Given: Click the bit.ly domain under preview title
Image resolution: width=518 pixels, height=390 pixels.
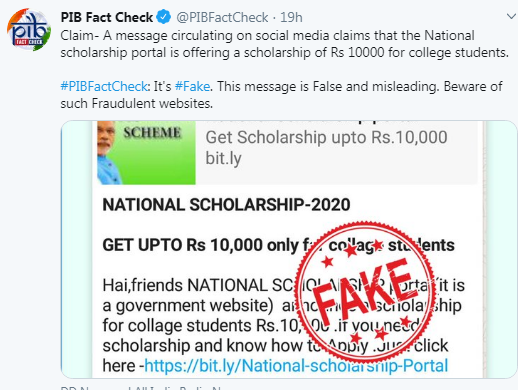Looking at the screenshot, I should [x=223, y=158].
